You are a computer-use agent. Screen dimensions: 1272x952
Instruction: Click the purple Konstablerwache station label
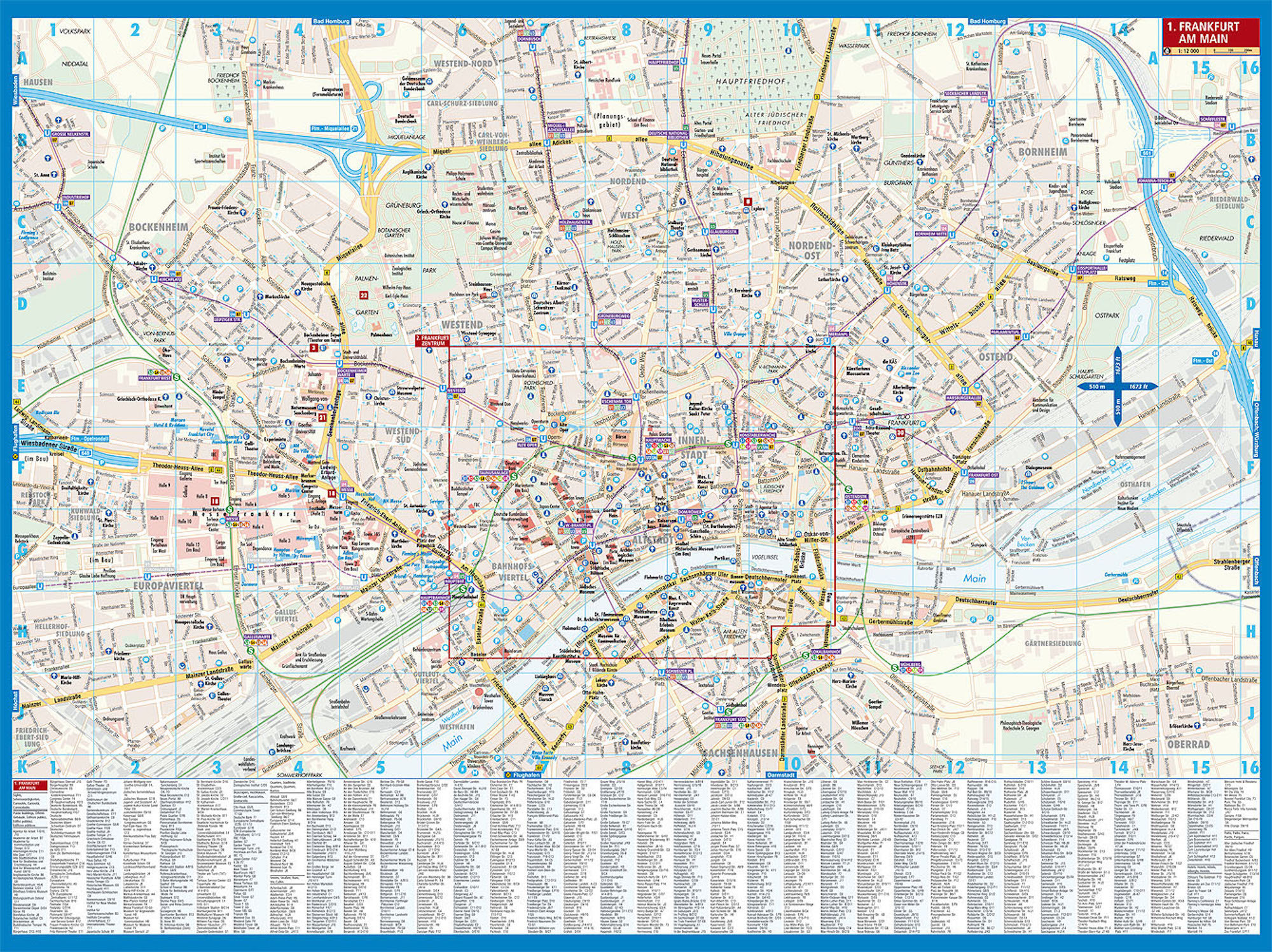point(757,435)
